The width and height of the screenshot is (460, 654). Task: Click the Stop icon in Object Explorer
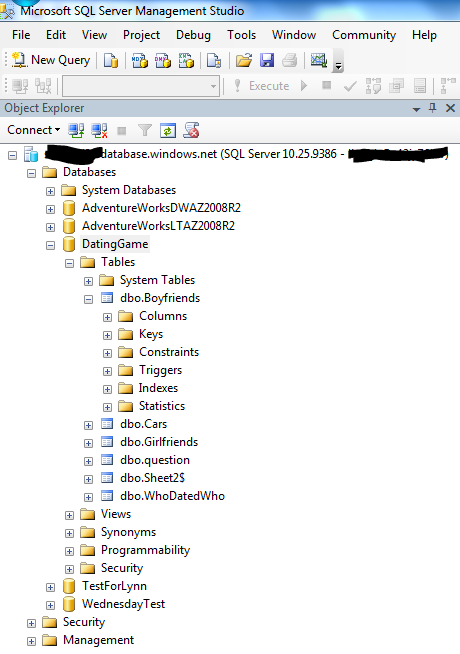point(122,131)
